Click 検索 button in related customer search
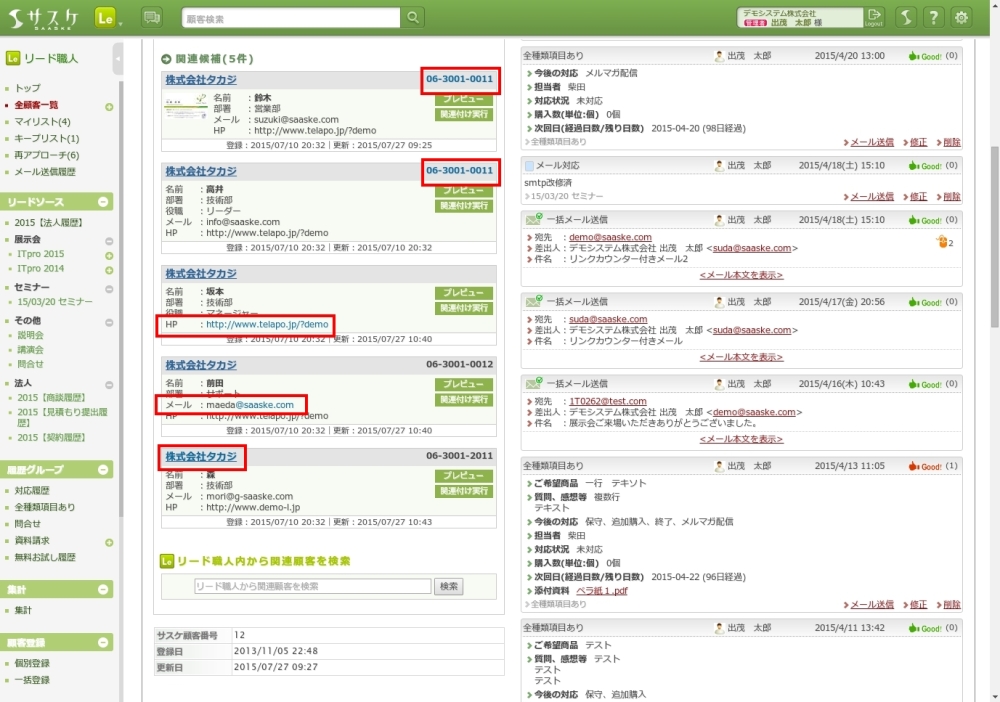Screen dimensions: 1000x702 (449, 587)
